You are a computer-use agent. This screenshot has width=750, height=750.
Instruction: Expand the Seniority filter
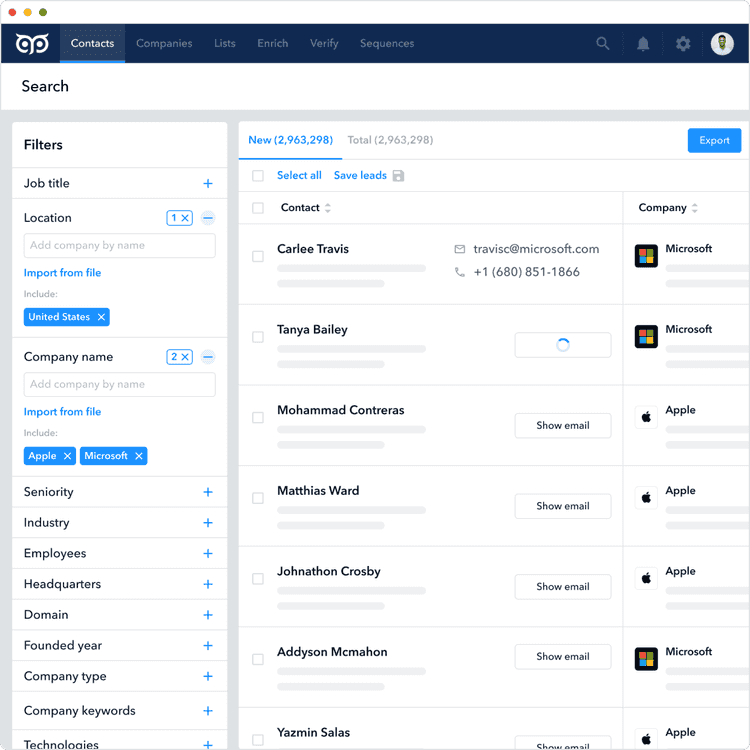(208, 492)
